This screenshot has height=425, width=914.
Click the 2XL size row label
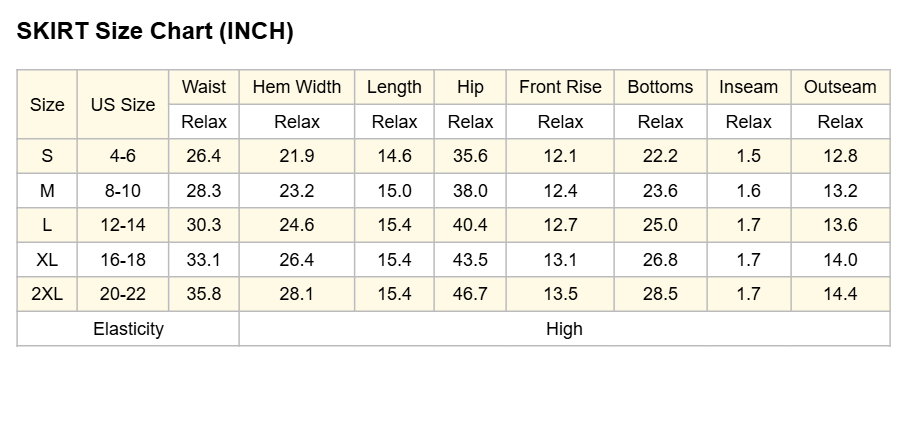pyautogui.click(x=47, y=294)
